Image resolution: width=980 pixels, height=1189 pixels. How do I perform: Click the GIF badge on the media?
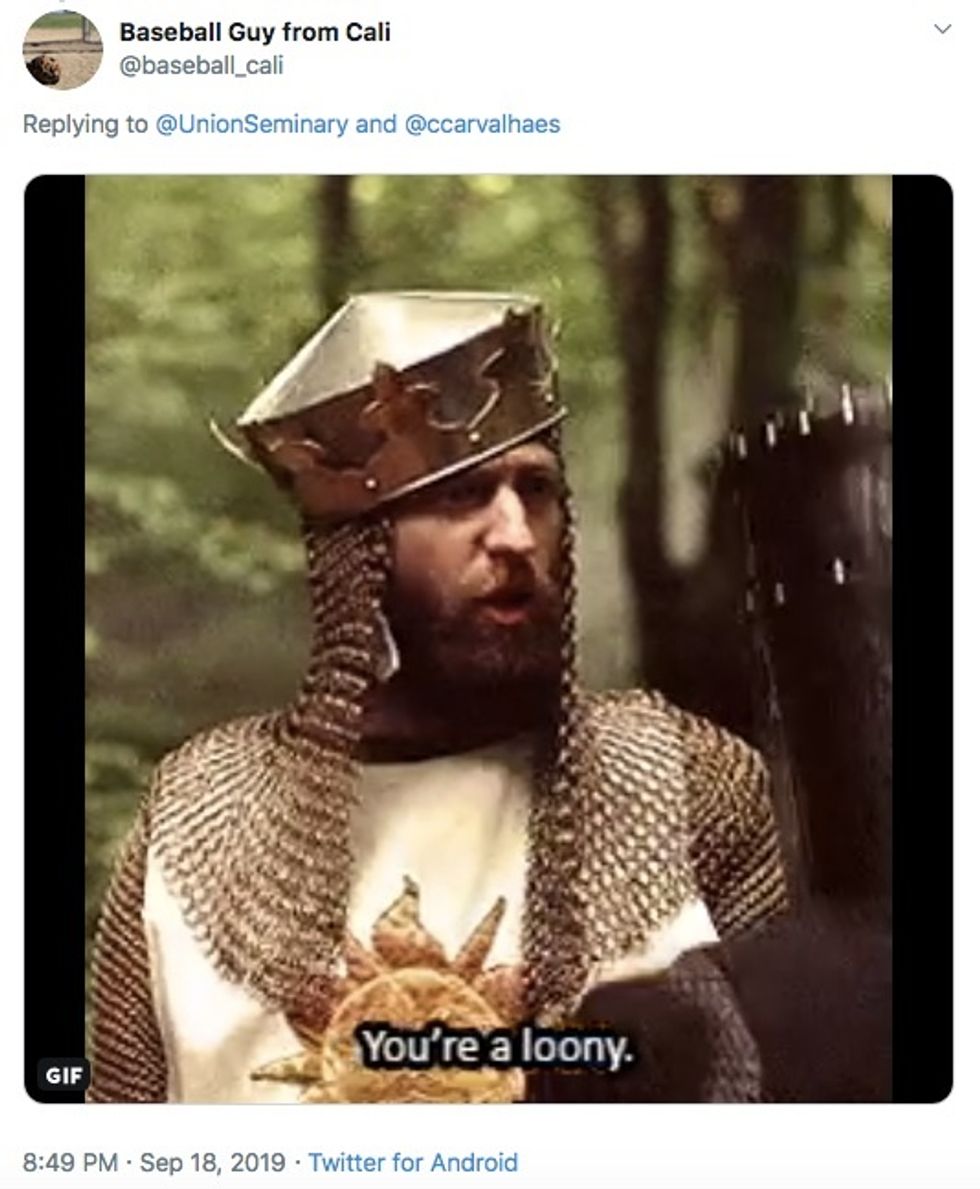click(64, 1075)
